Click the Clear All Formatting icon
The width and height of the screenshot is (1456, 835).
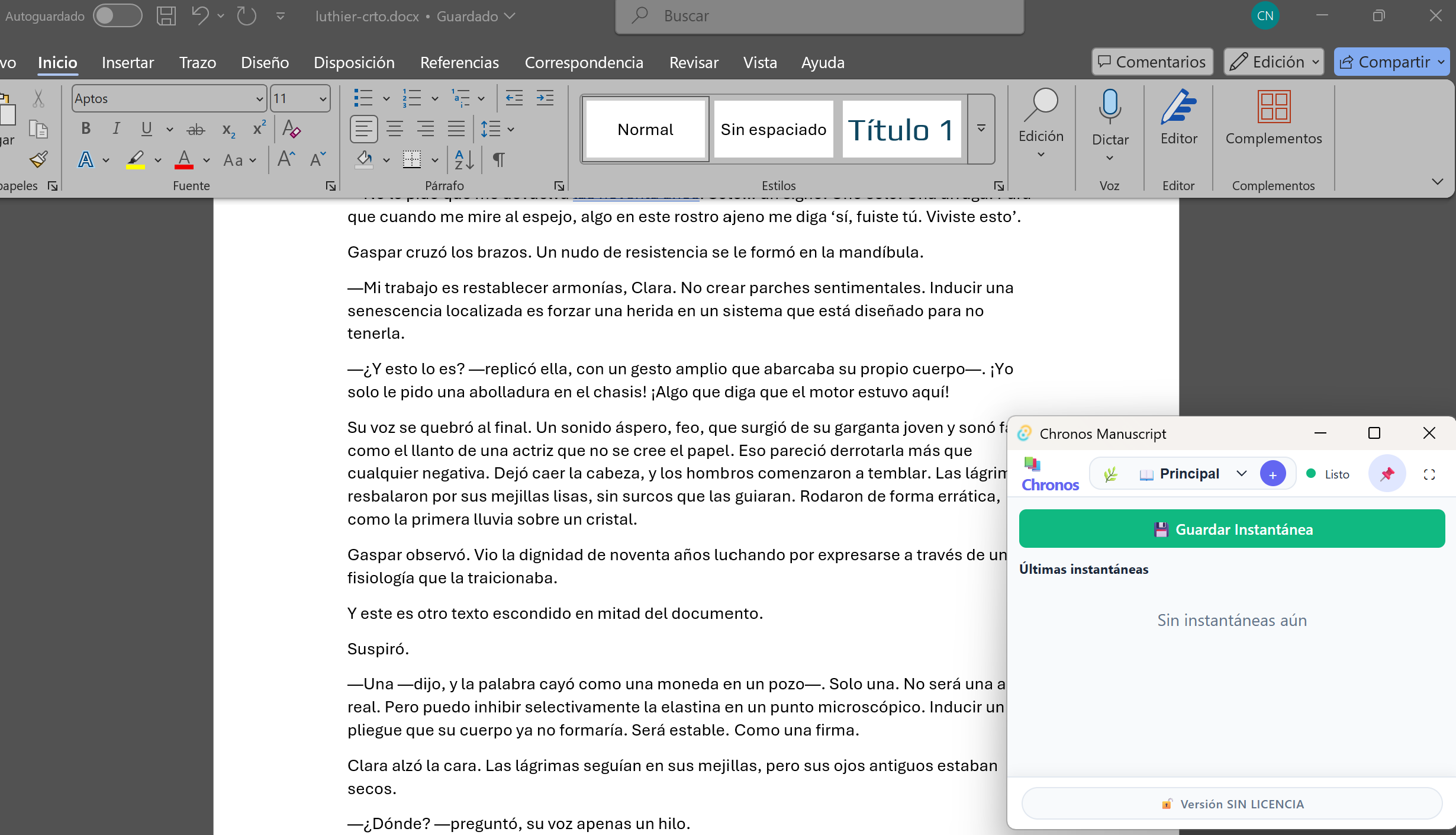pyautogui.click(x=291, y=129)
